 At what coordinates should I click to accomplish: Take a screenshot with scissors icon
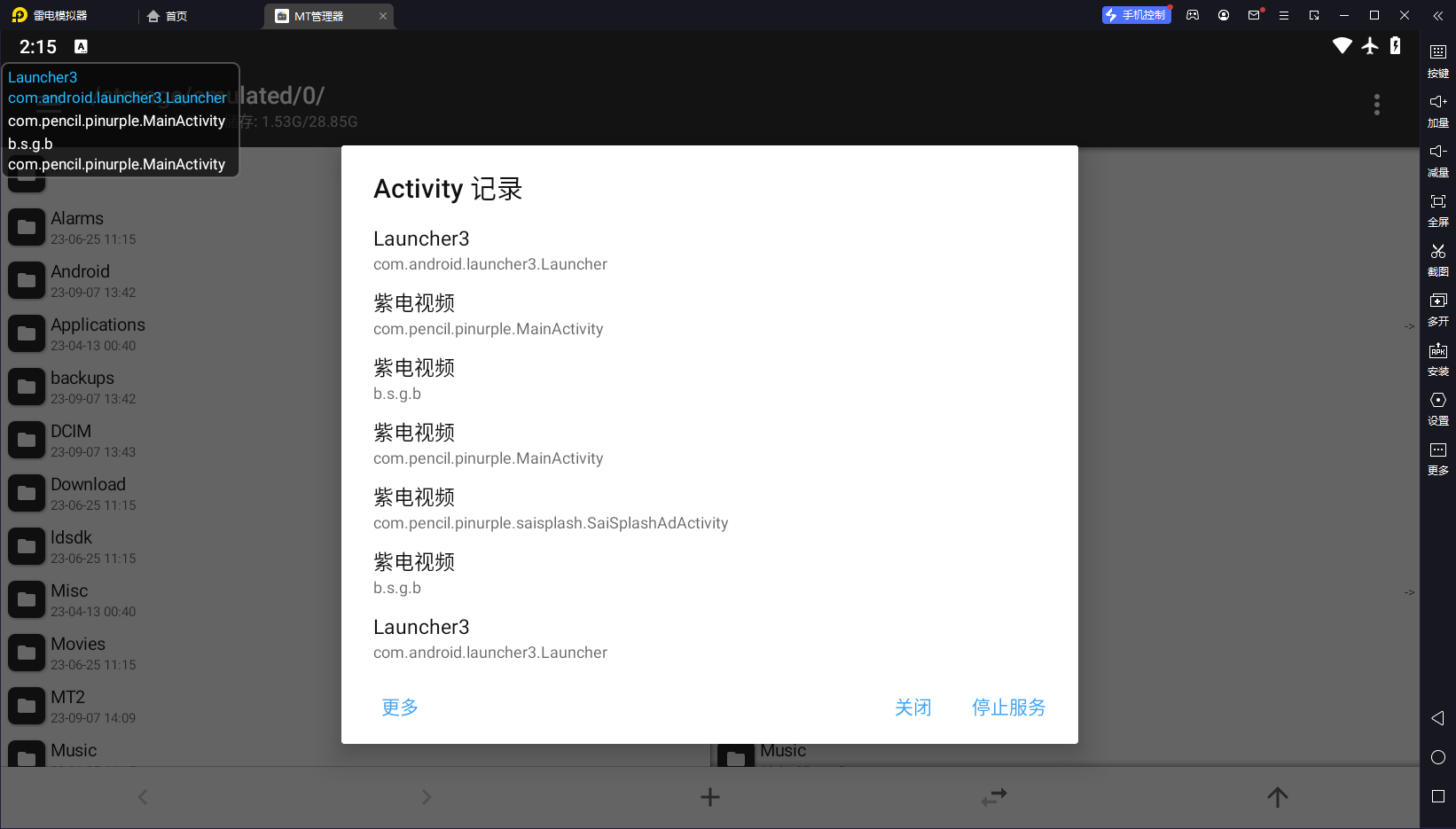point(1437,252)
